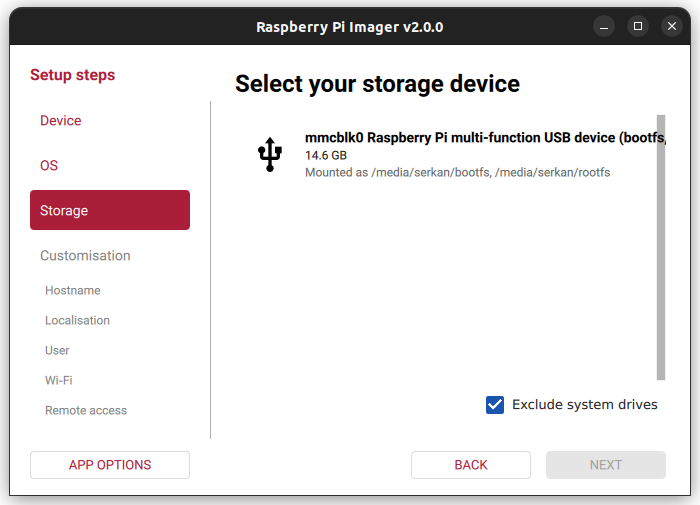The image size is (700, 505).
Task: Click the USB icon for mmcblk0 device
Action: tap(269, 155)
